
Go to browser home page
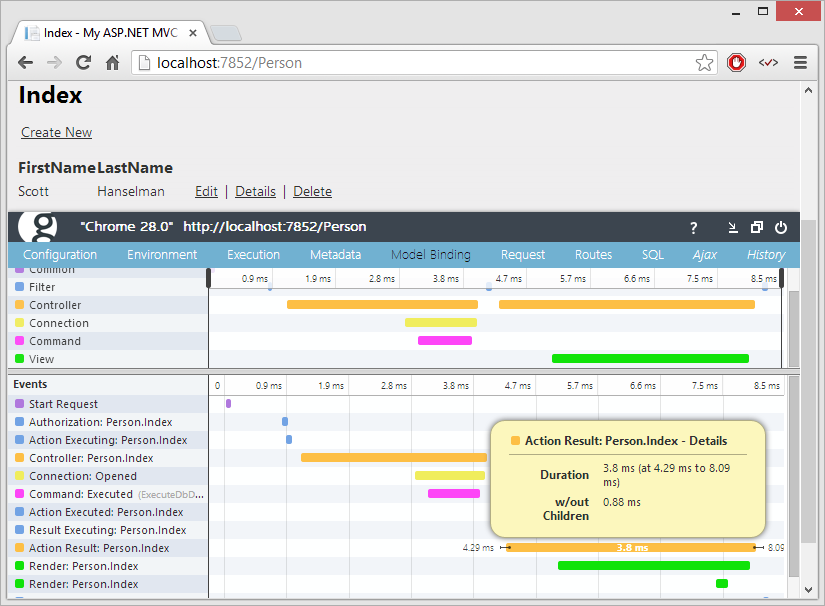pyautogui.click(x=113, y=63)
